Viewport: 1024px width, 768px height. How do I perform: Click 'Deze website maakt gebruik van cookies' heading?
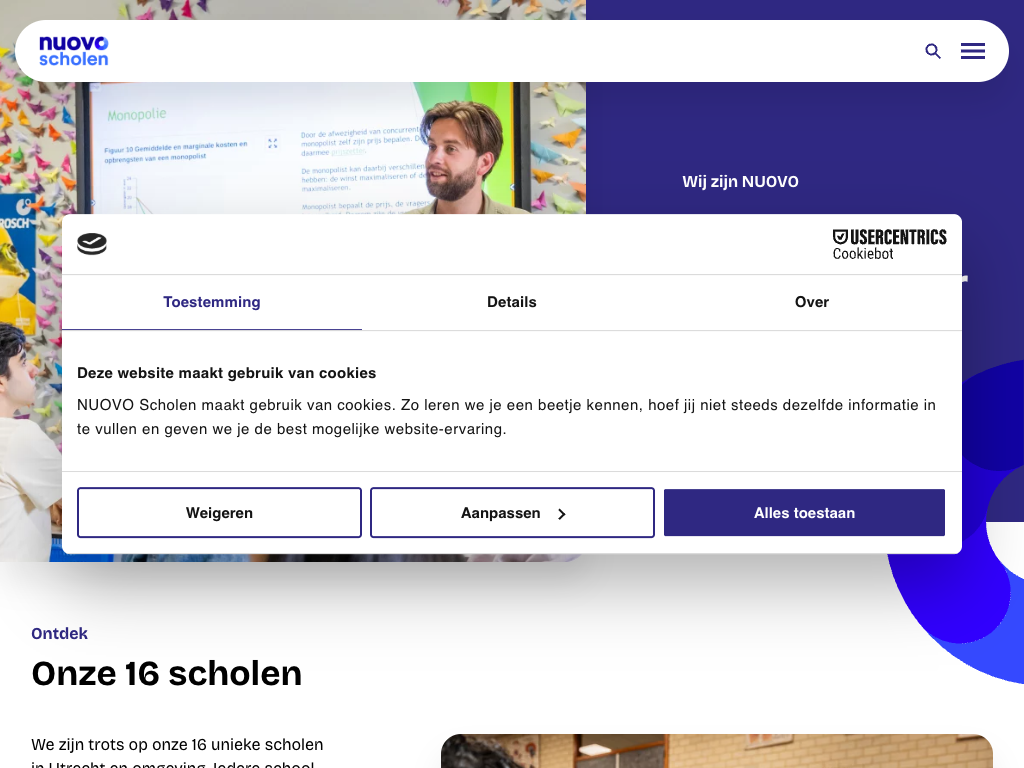click(227, 373)
